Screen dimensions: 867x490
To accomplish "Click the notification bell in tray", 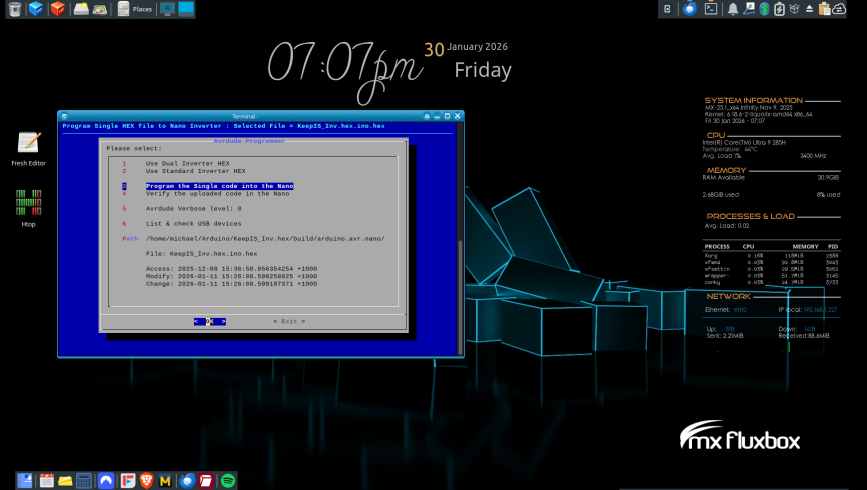I will [733, 9].
